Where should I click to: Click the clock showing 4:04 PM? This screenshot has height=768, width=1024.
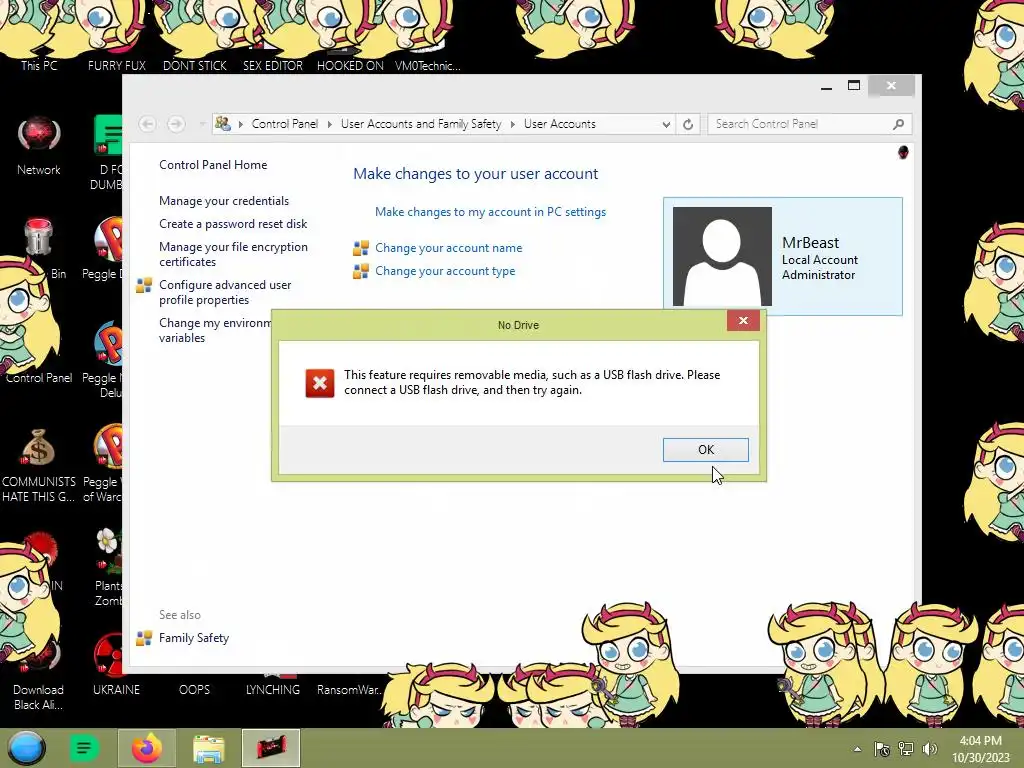pos(980,749)
